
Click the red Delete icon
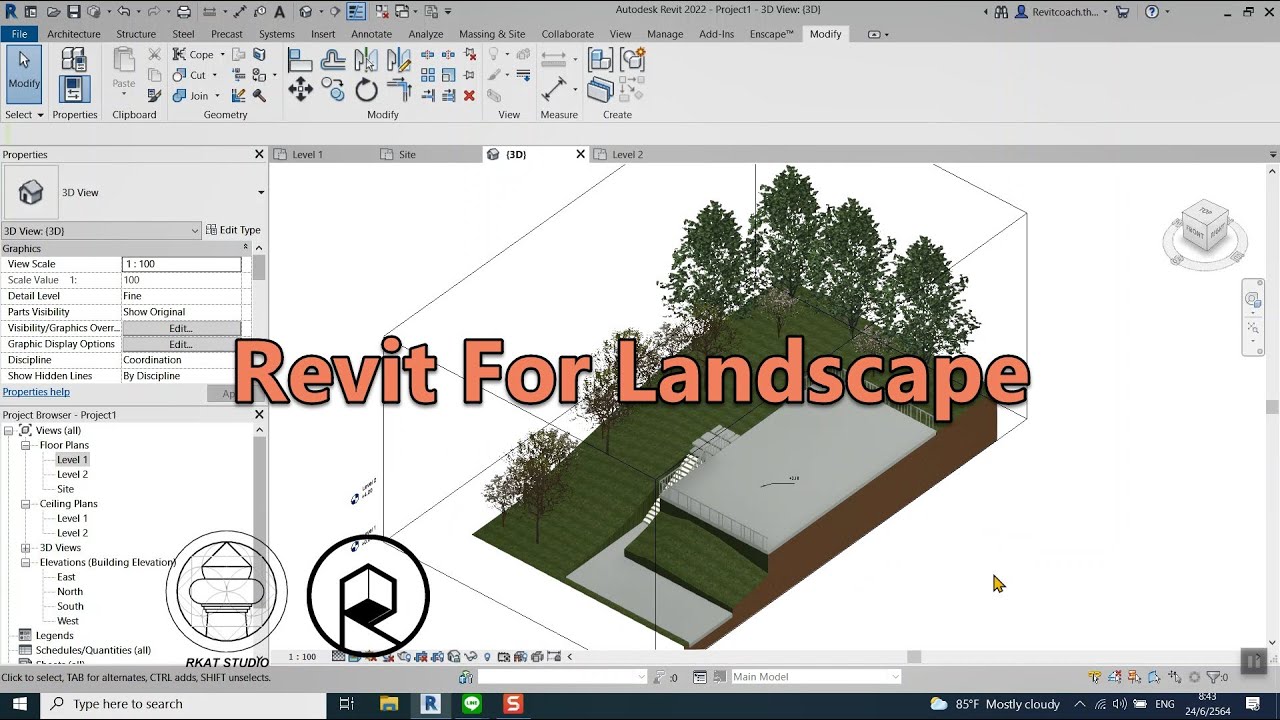pos(469,96)
